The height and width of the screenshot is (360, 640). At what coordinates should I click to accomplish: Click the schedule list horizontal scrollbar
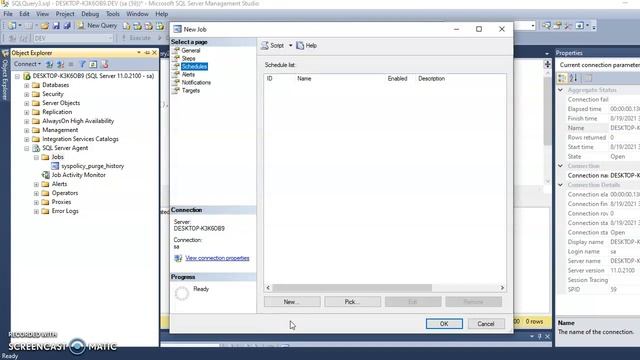(x=352, y=288)
